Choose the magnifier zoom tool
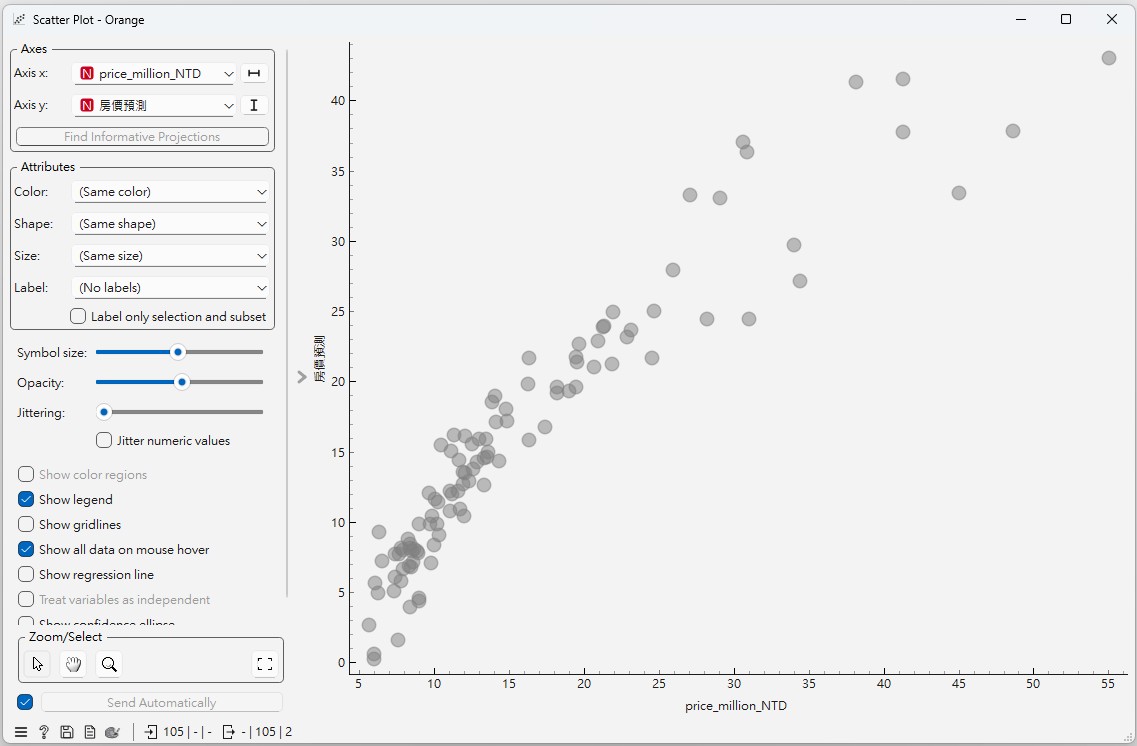Screen dimensions: 1137x746 coord(108,664)
